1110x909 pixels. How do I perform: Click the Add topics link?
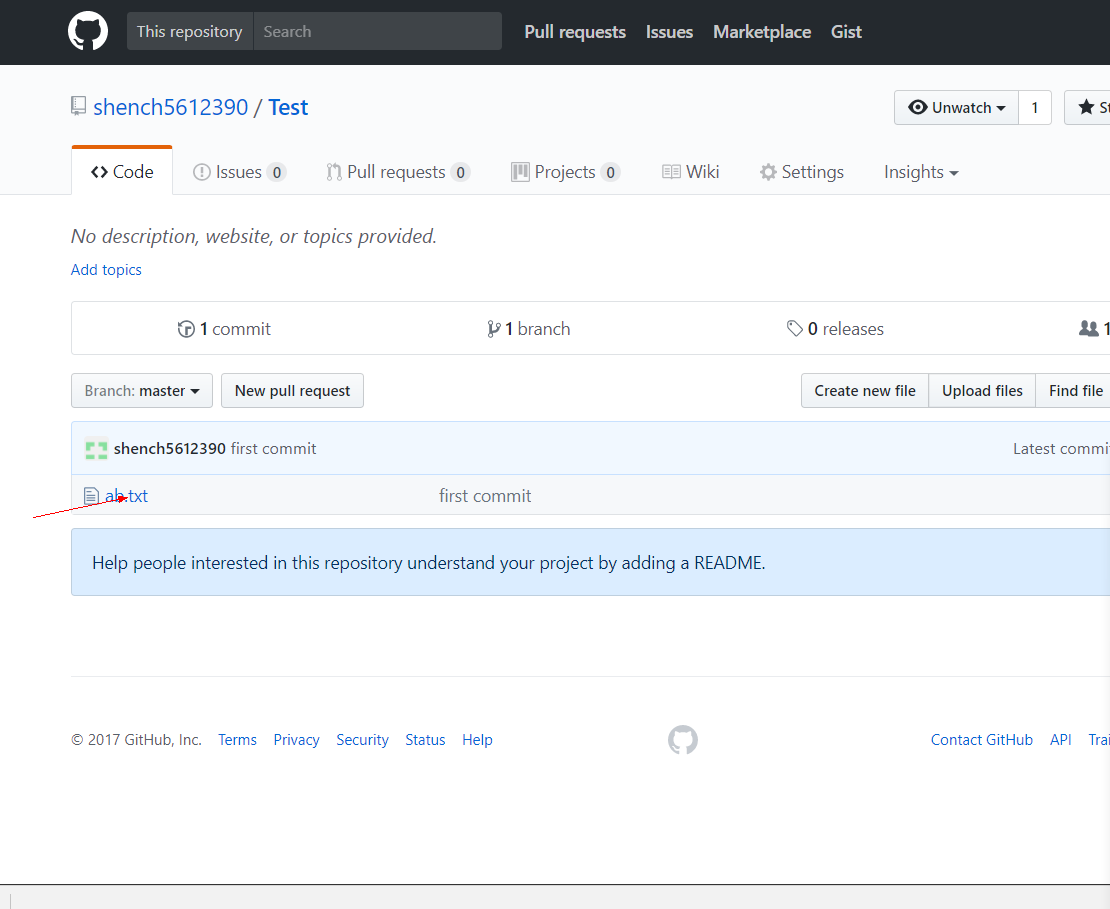click(x=106, y=270)
